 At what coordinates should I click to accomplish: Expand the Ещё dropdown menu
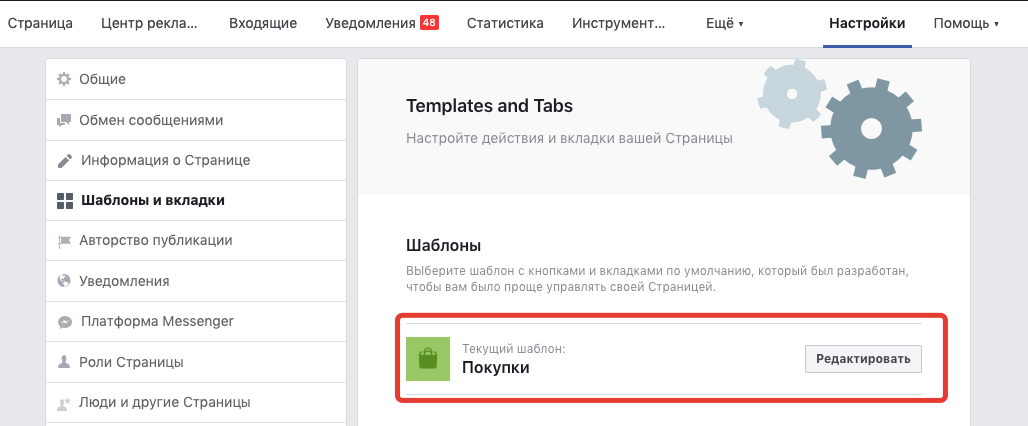[724, 24]
